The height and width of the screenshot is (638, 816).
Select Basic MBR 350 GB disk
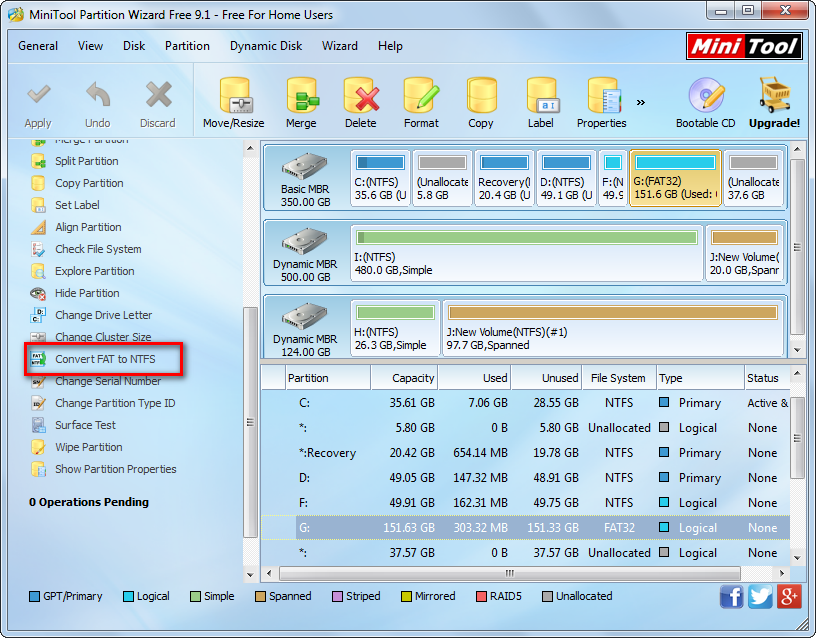click(x=305, y=179)
